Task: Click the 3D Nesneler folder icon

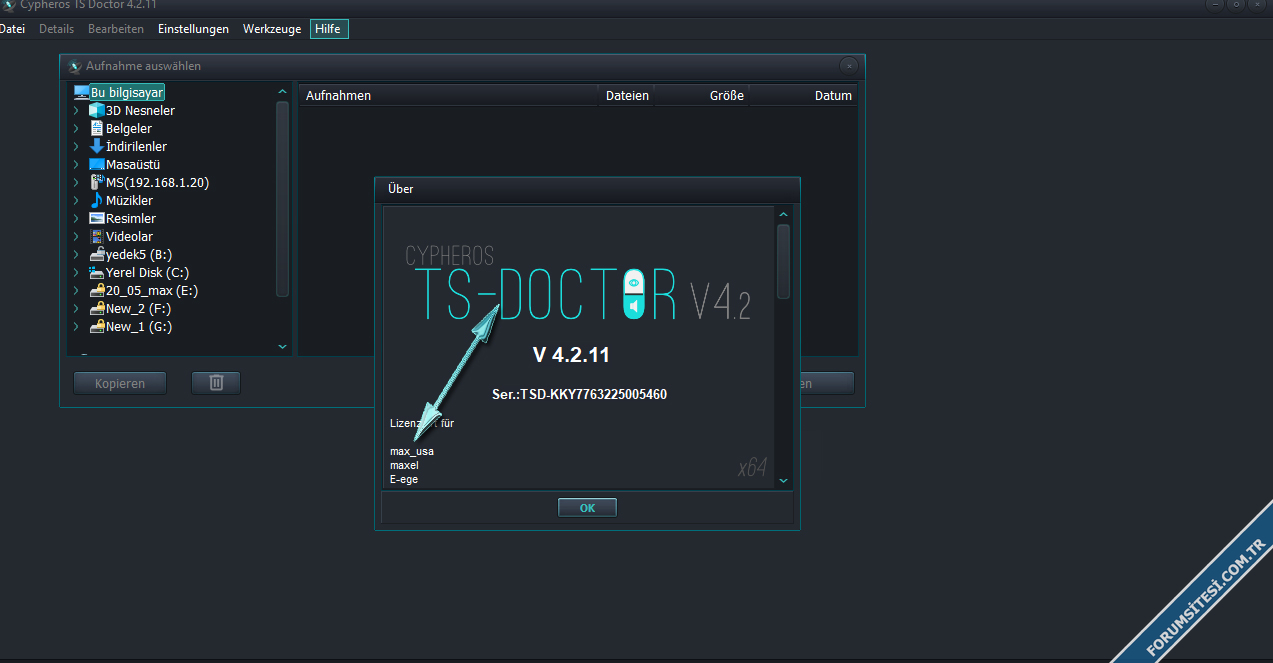Action: click(96, 110)
